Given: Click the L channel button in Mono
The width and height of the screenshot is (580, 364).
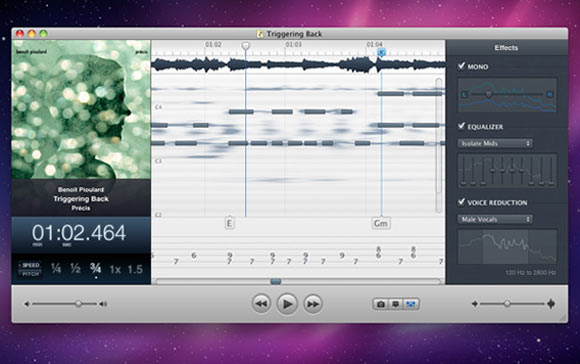Looking at the screenshot, I should pos(464,95).
